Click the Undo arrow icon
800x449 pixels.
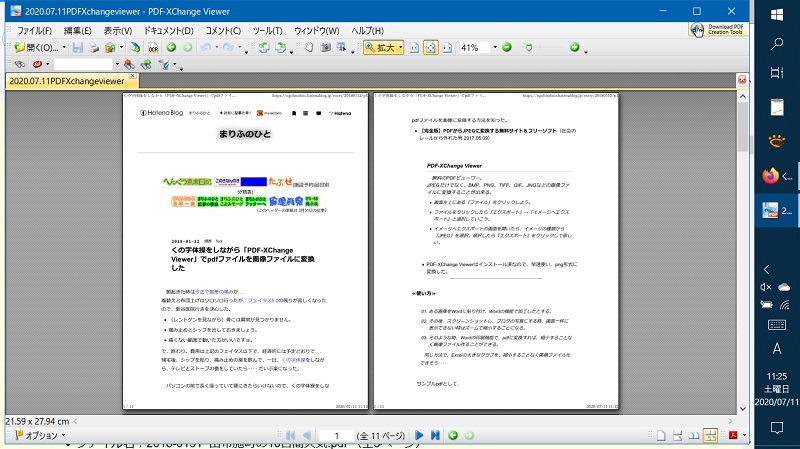(206, 47)
